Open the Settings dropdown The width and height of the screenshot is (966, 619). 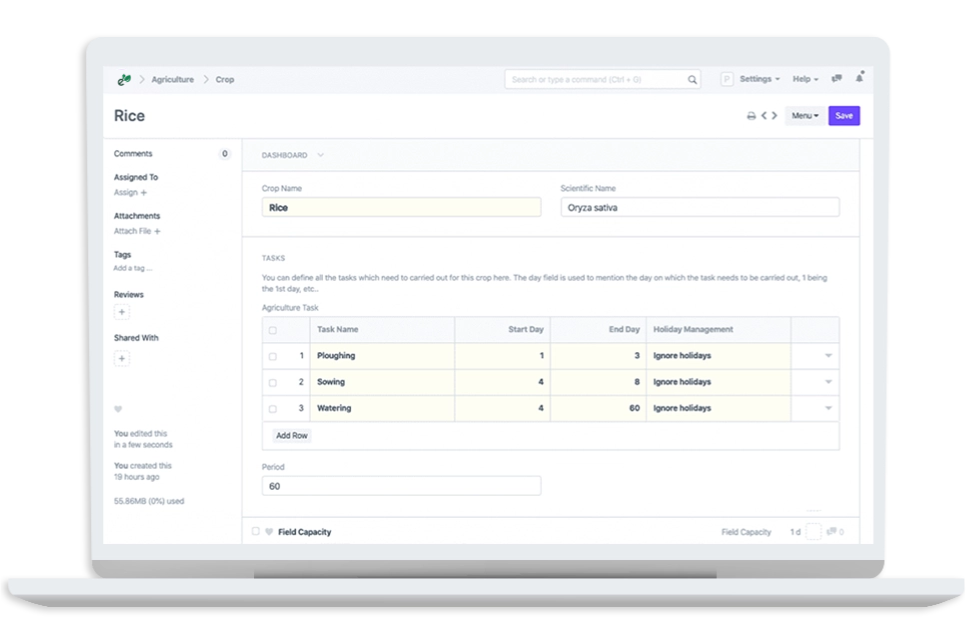(x=760, y=79)
